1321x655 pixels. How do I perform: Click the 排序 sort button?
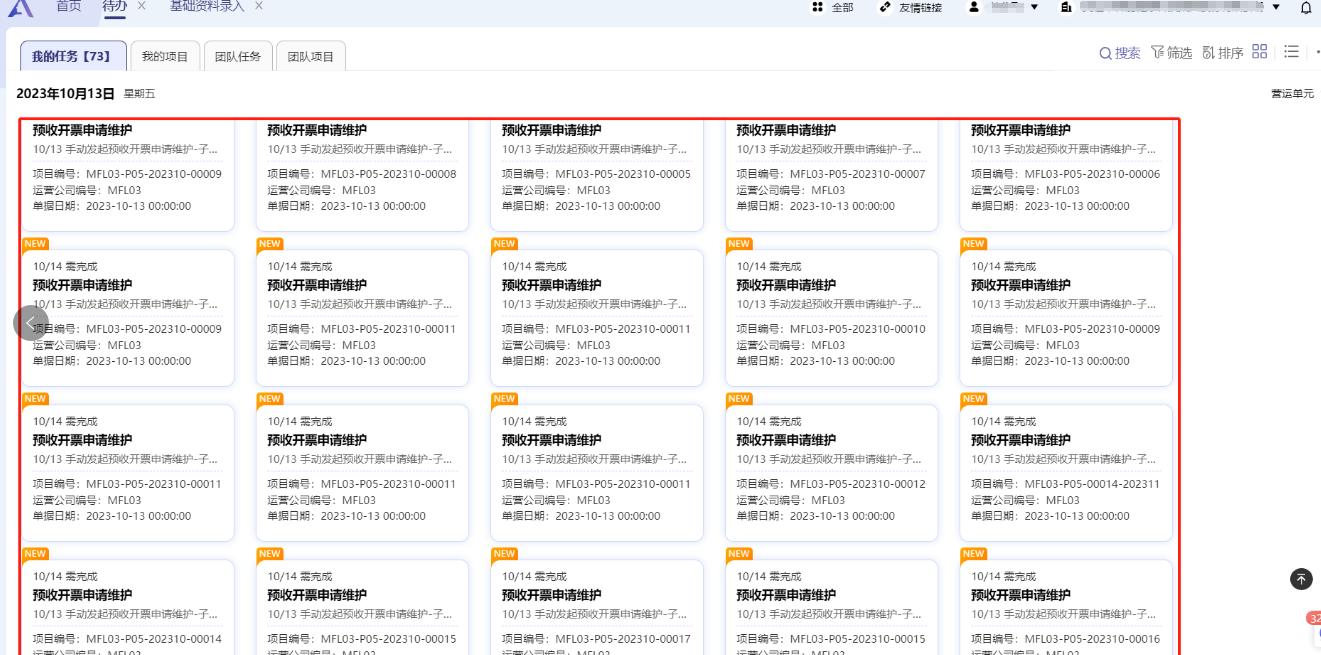tap(1223, 53)
